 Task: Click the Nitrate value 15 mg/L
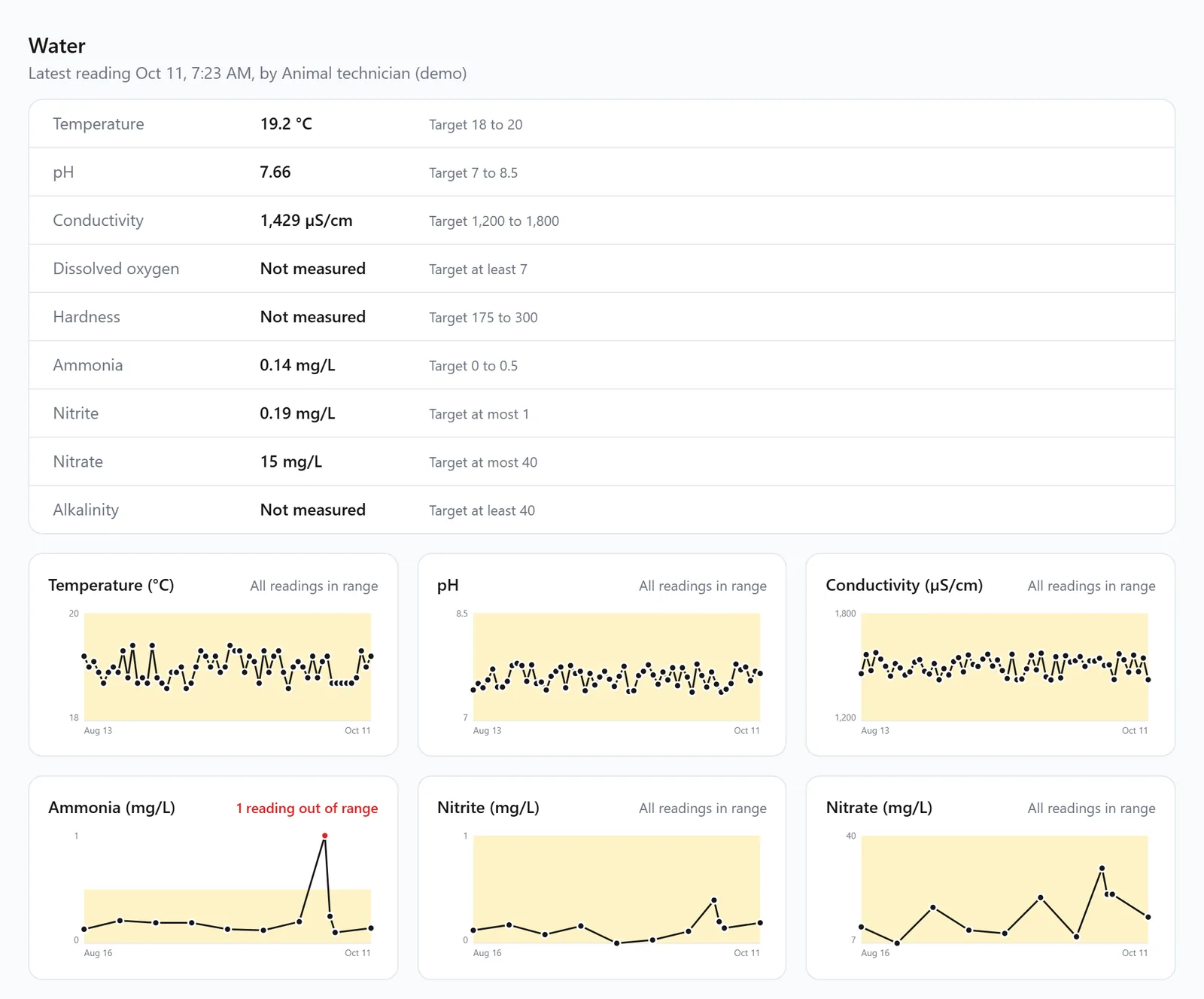291,461
